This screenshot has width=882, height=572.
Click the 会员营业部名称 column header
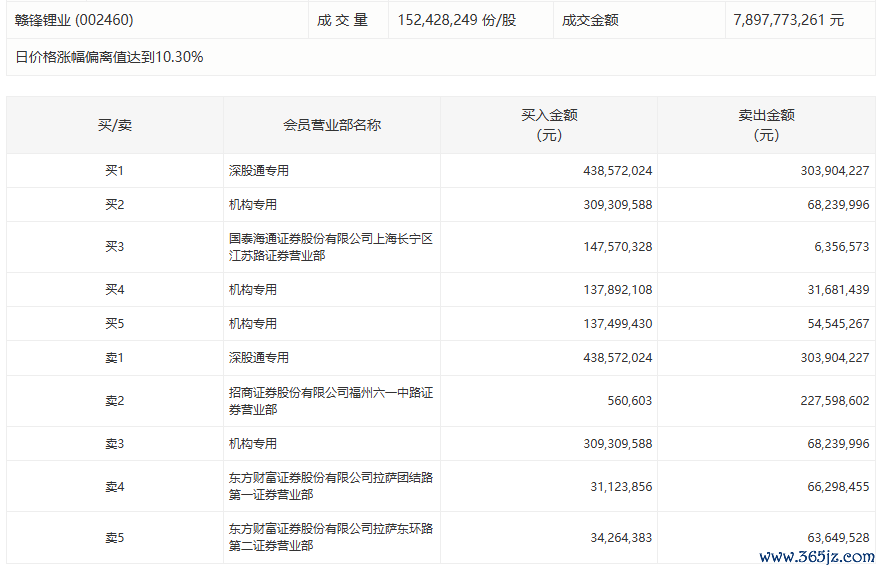click(x=332, y=125)
